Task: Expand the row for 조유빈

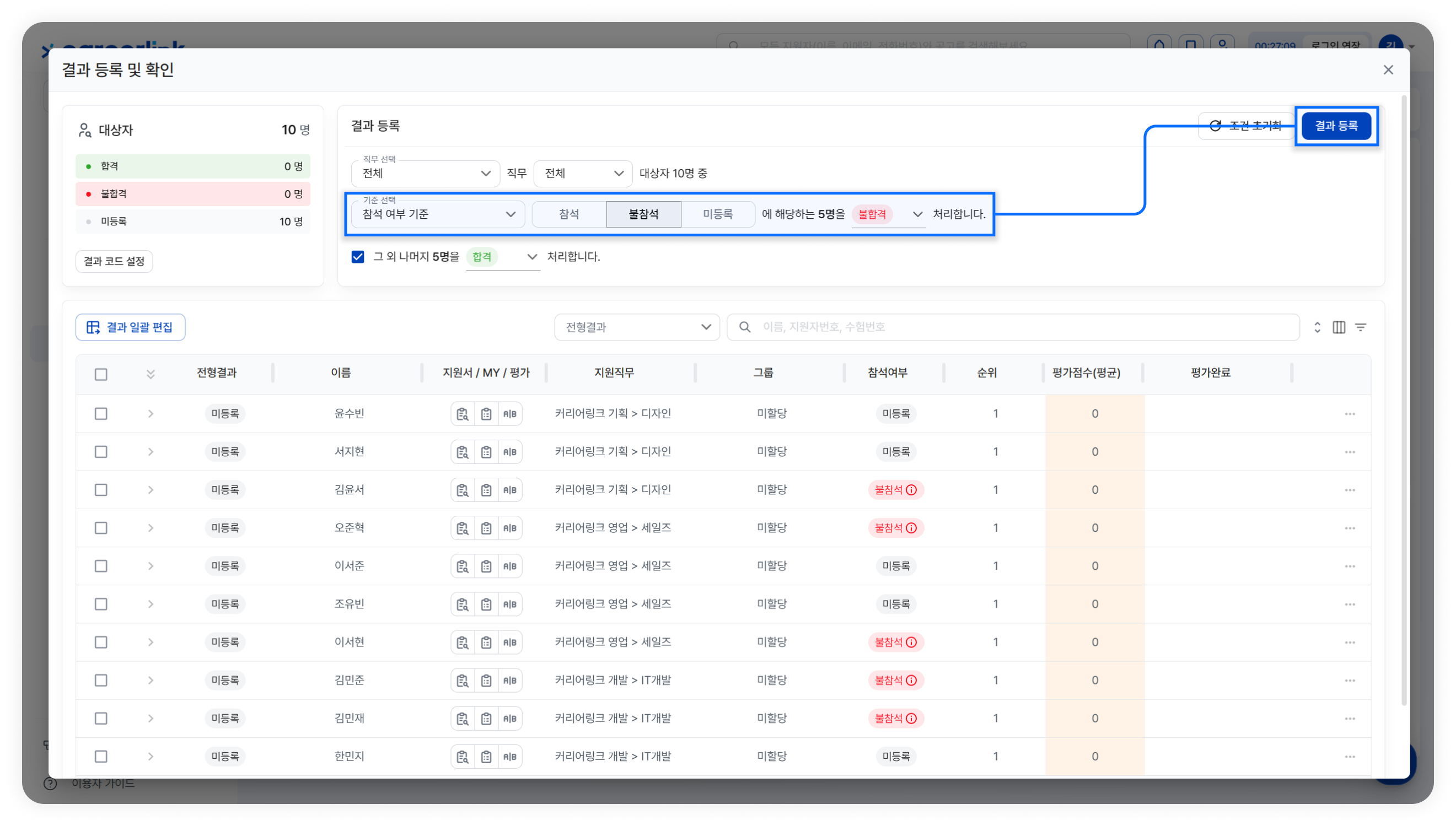Action: 151,603
